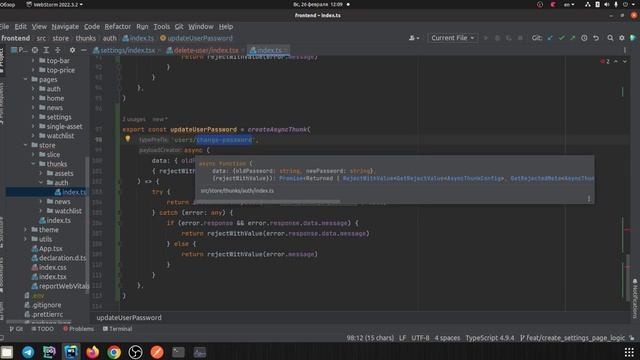Expand the utils folder
Viewport: 640px width, 360px height.
26,239
